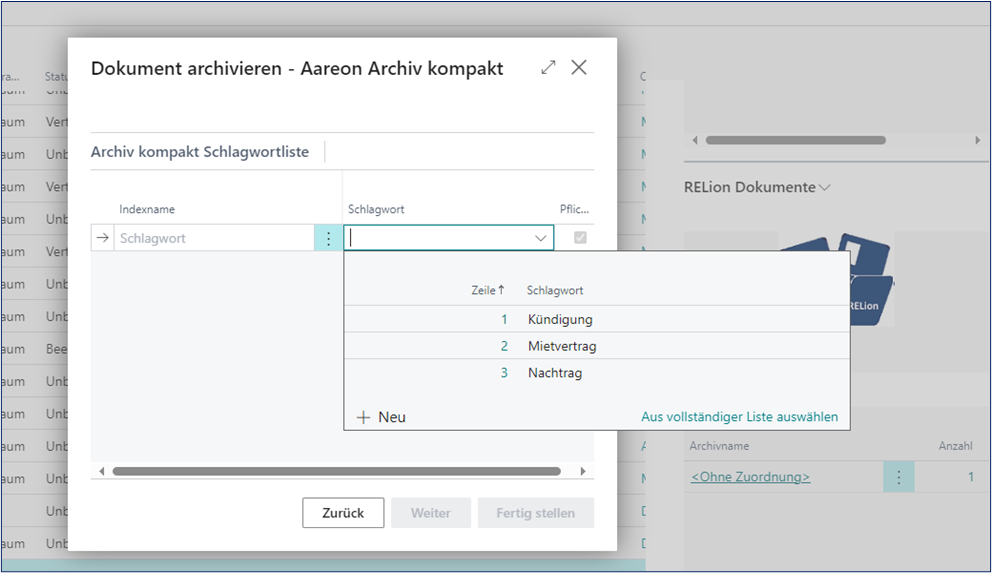This screenshot has height=573, width=992.
Task: Open the three-dot menu beside Indexname Schlagwort
Action: click(328, 238)
